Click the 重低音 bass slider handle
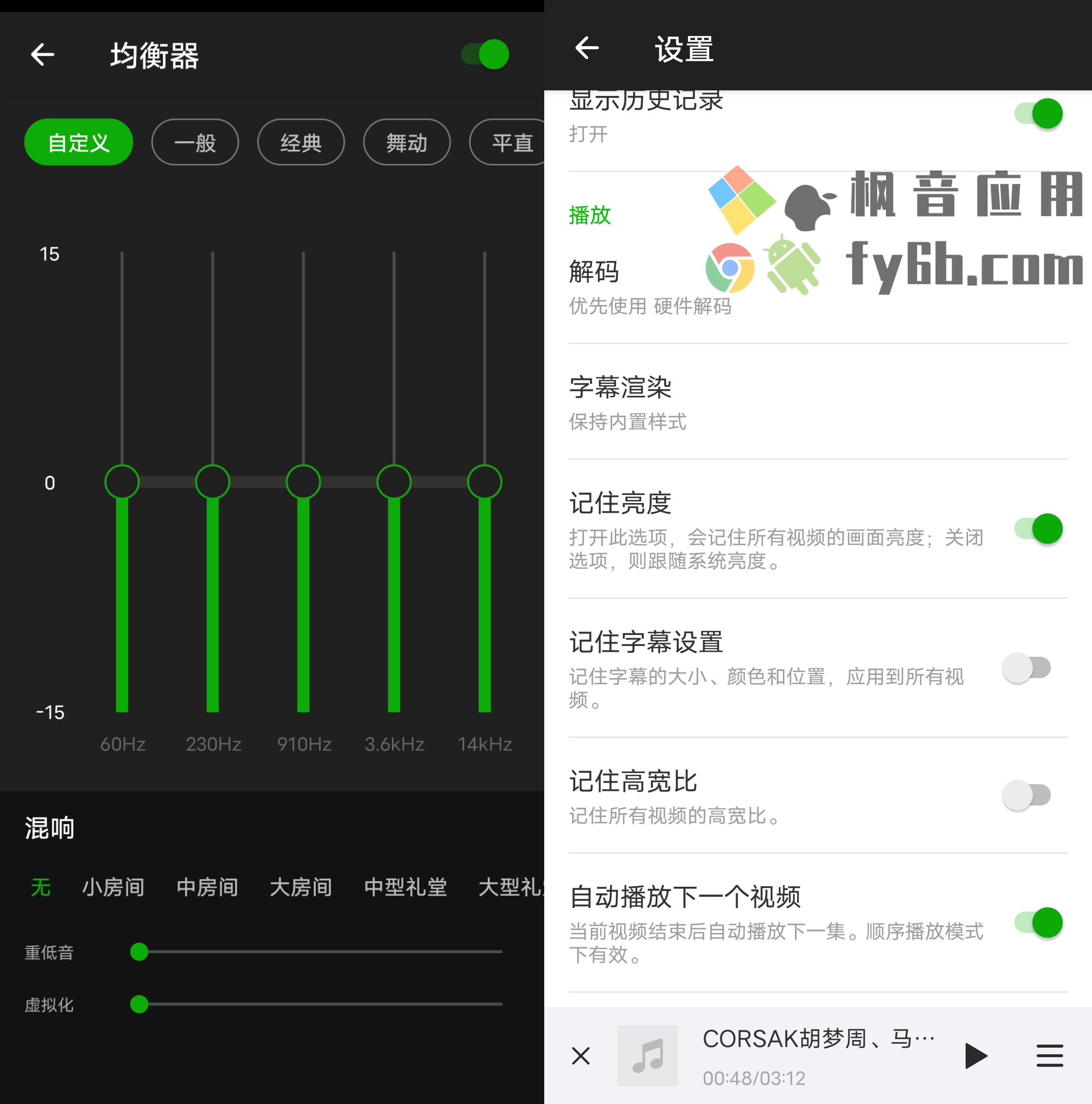1092x1104 pixels. pos(139,952)
